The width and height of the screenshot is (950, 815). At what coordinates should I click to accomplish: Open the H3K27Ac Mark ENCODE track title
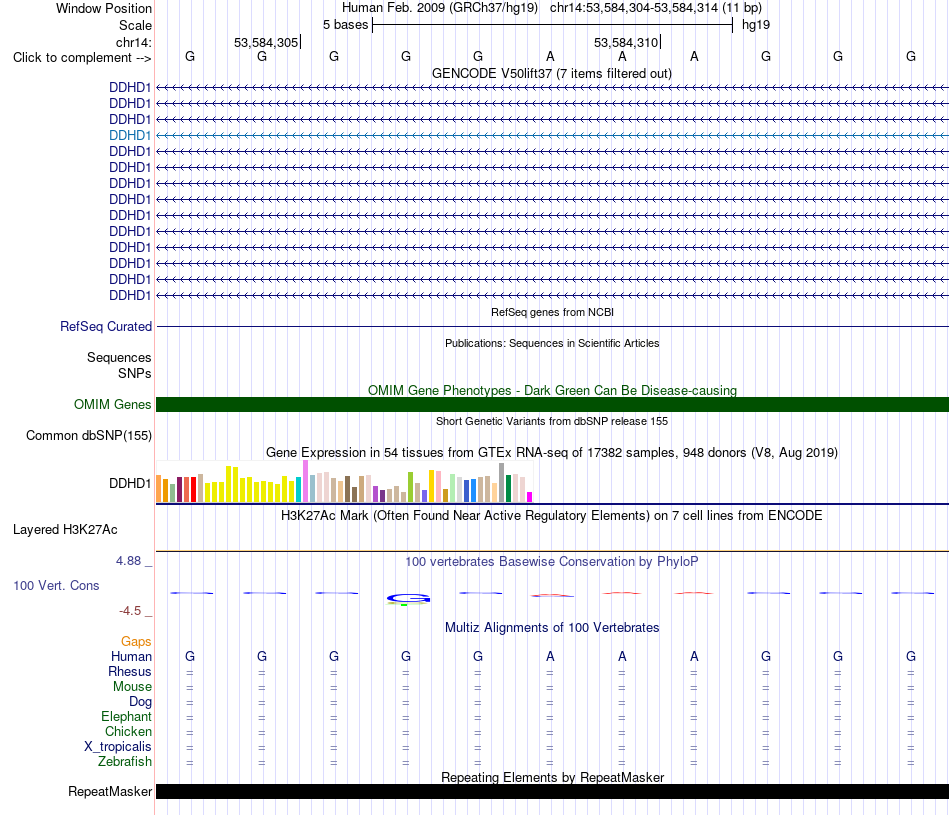pyautogui.click(x=552, y=516)
